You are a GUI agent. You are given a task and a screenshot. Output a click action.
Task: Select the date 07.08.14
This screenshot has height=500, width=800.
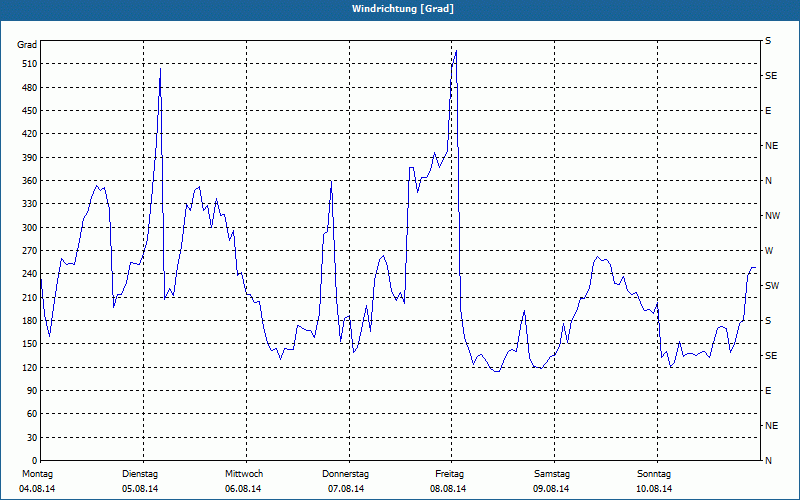coord(346,489)
